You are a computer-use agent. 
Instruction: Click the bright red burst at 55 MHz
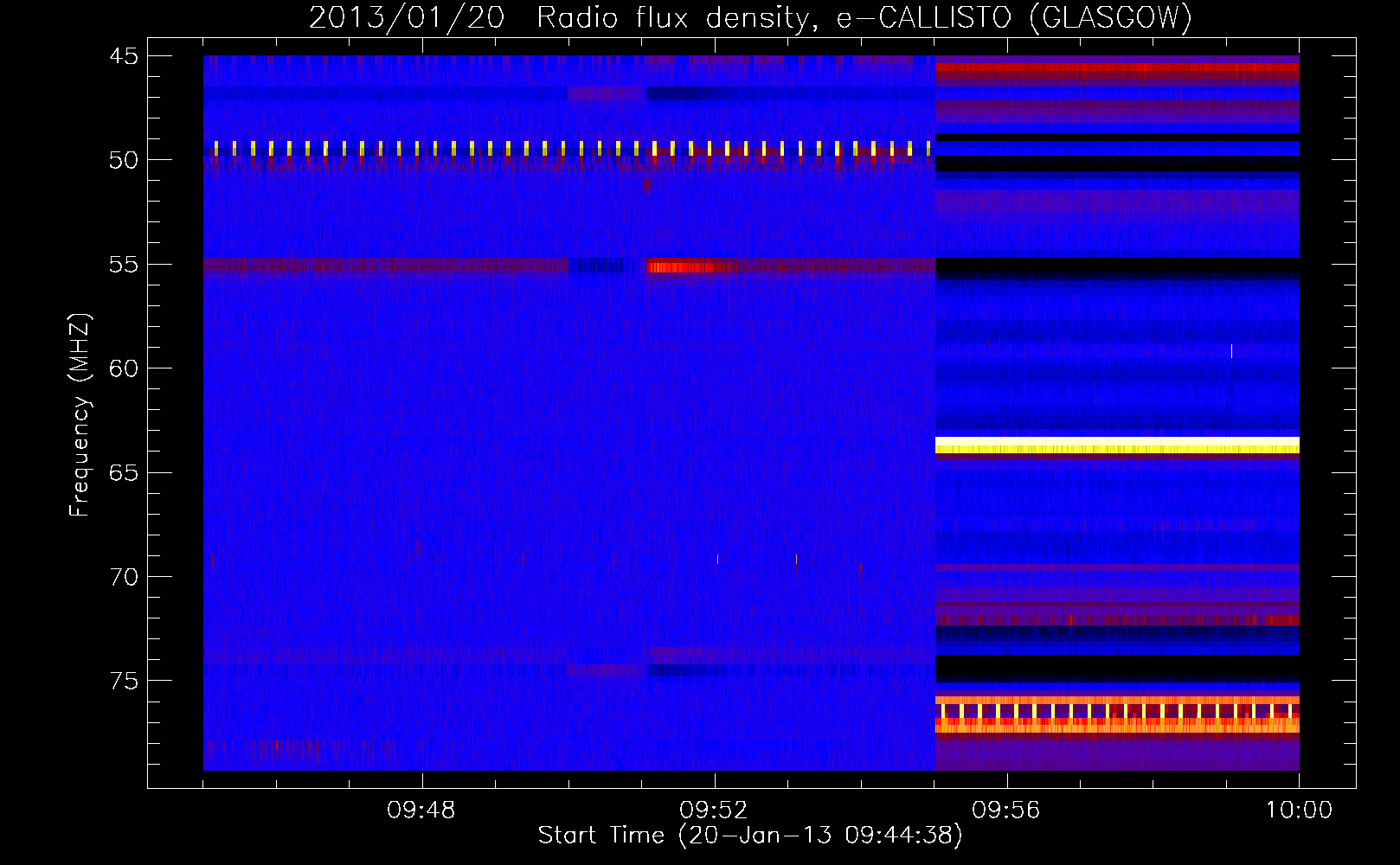point(684,267)
